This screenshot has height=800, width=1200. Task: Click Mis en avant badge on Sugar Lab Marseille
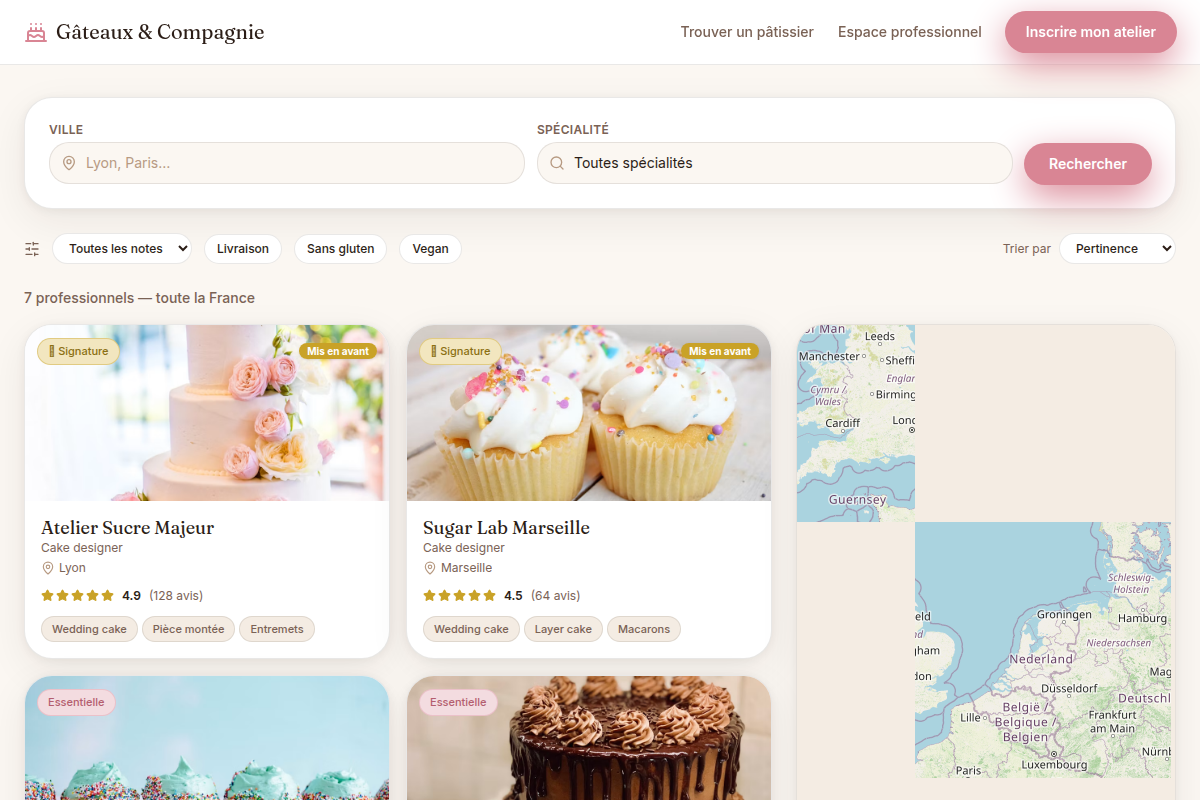point(720,351)
